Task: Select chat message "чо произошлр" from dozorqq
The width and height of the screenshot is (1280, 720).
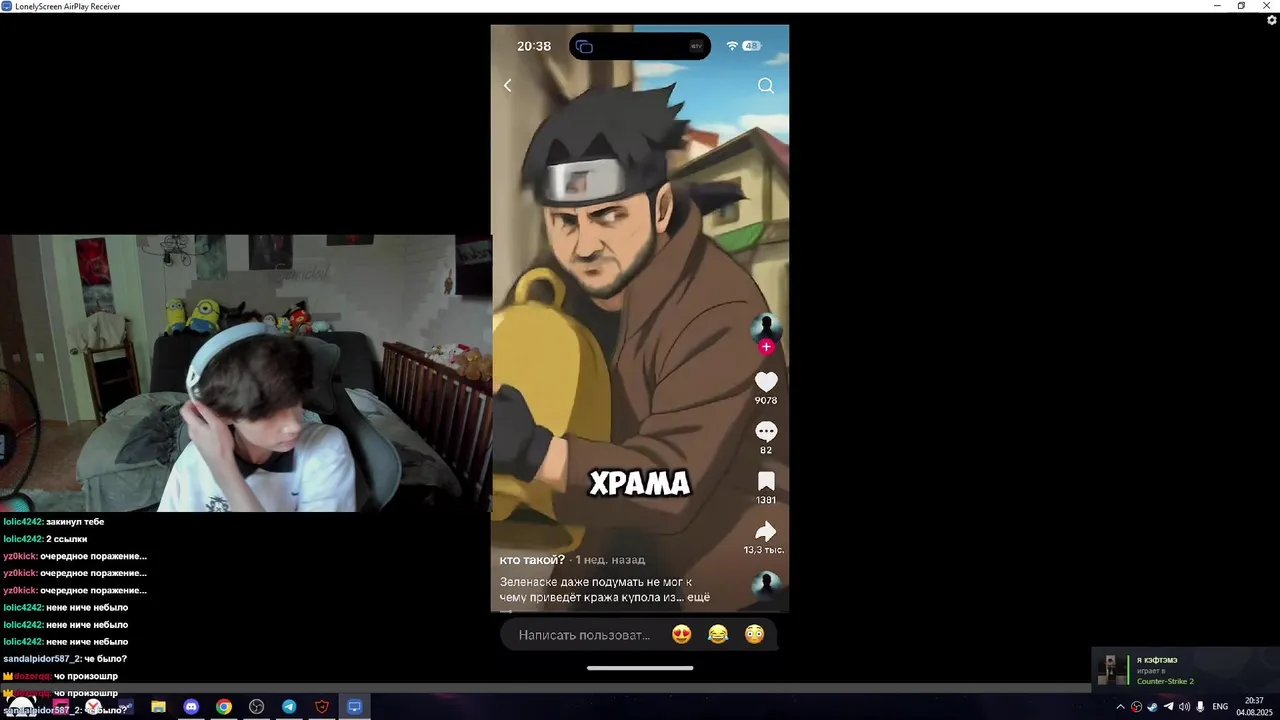Action: click(86, 676)
